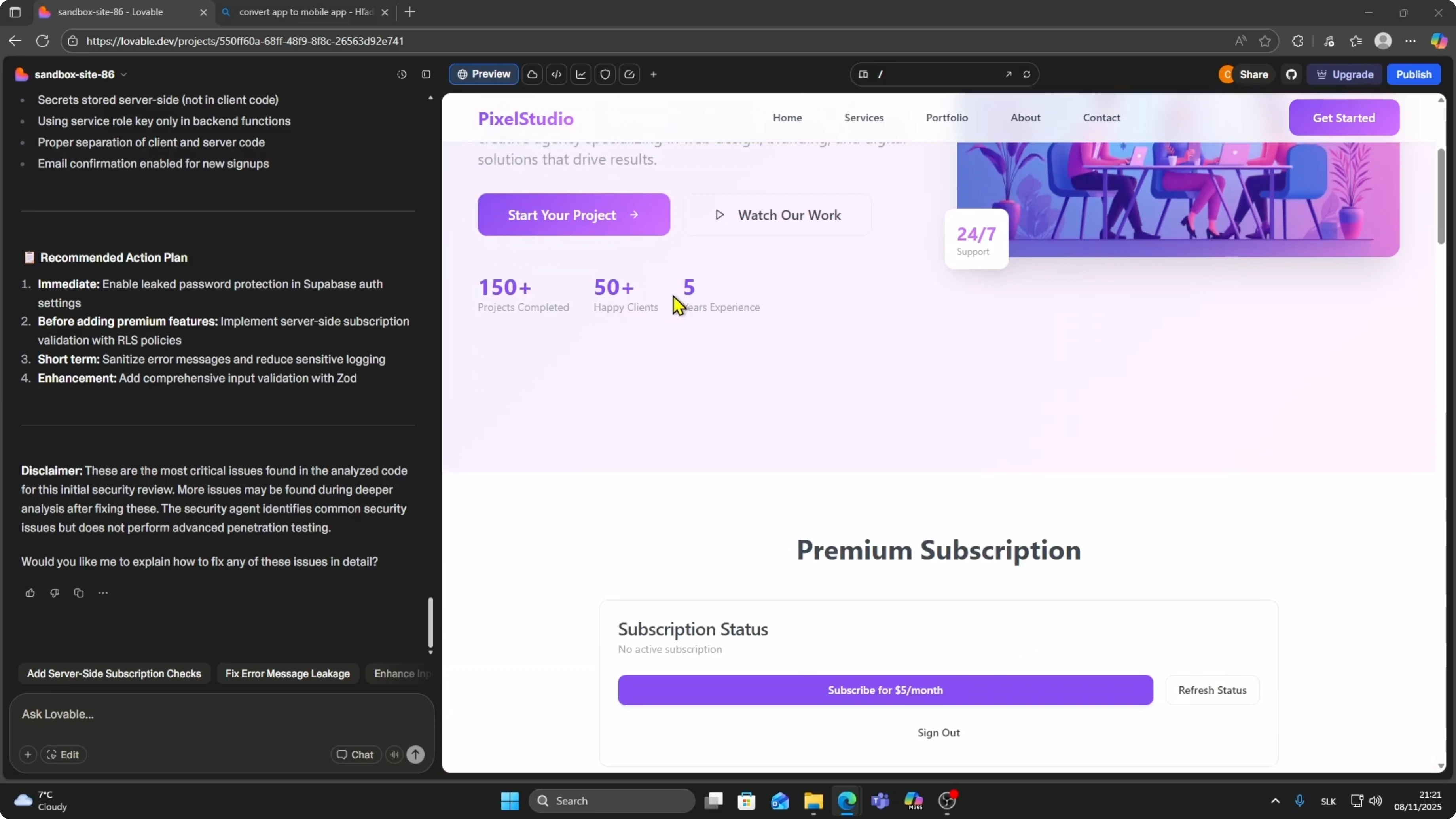Give thumbs up to the response
The width and height of the screenshot is (1456, 819).
[x=30, y=593]
